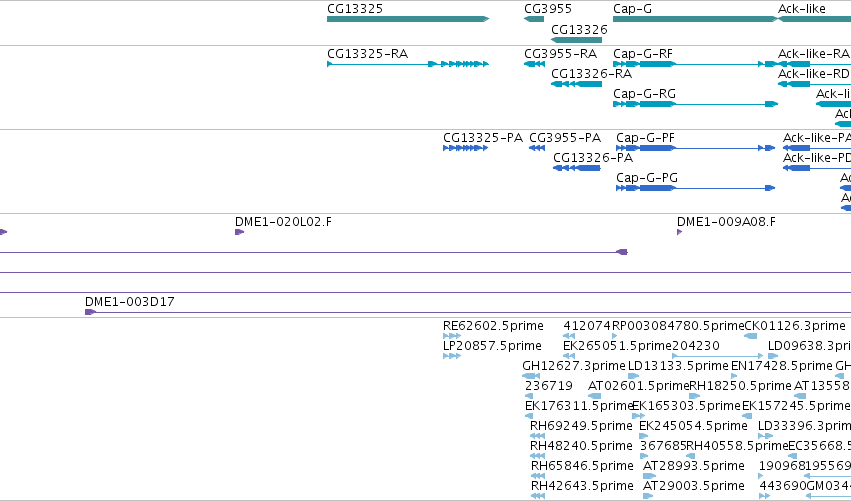Open the AT28993.5prime EST label
Image resolution: width=851 pixels, height=501 pixels.
coord(694,466)
